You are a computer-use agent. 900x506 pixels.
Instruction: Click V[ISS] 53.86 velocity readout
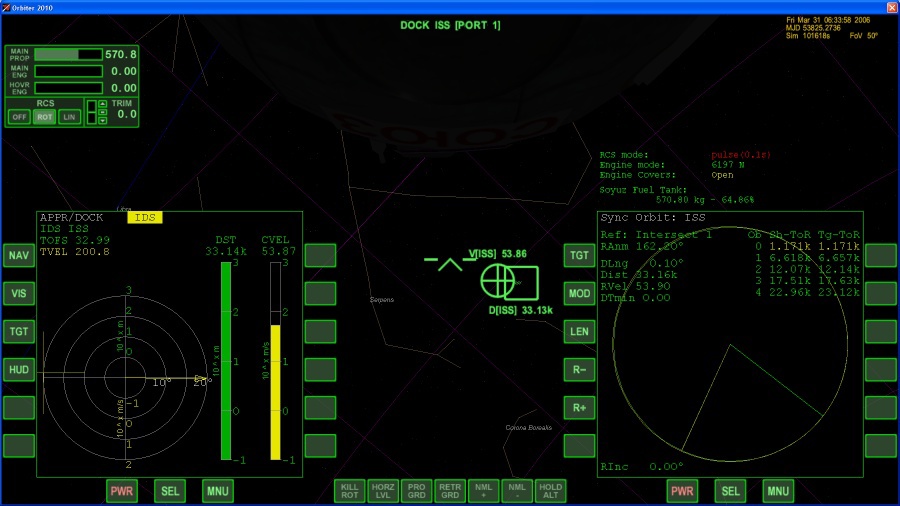498,254
